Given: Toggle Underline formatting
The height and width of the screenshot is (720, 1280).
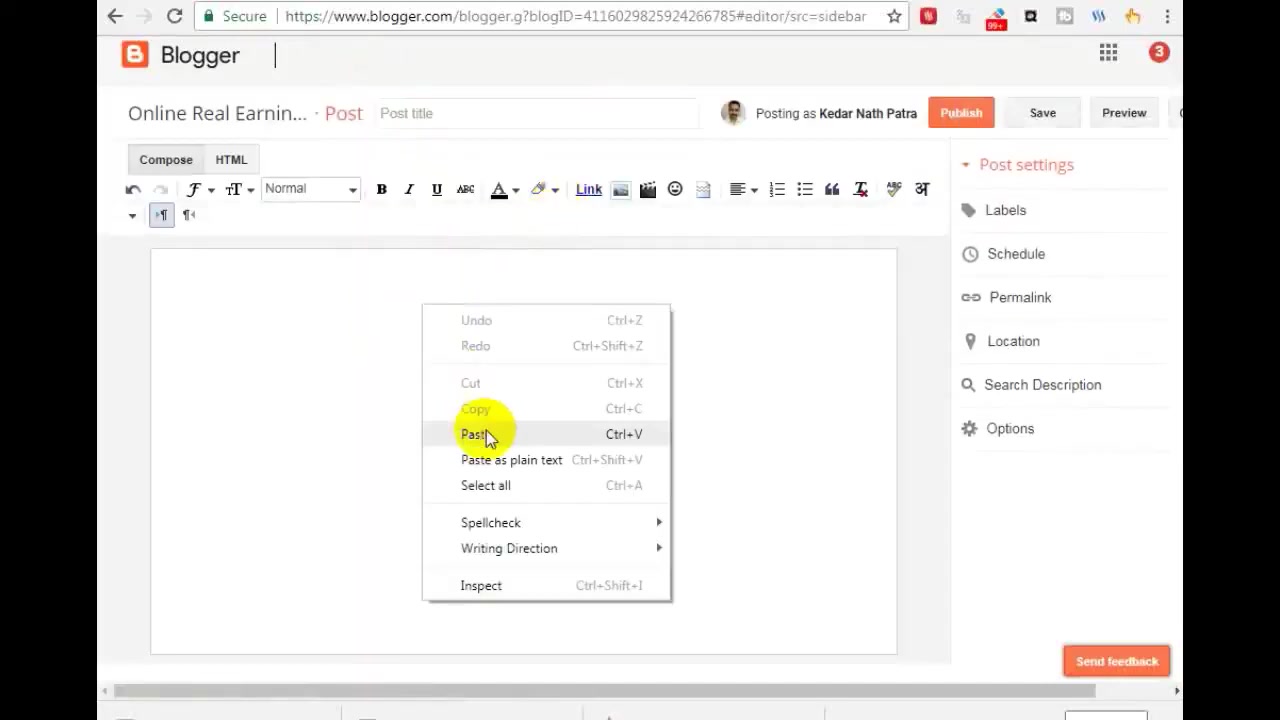Looking at the screenshot, I should click(436, 189).
